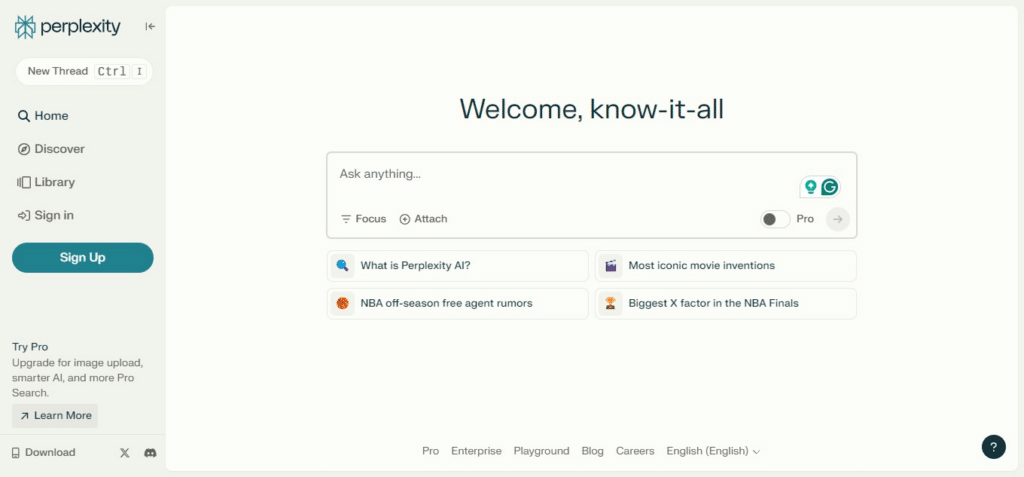Open the Discord community icon

click(x=150, y=453)
